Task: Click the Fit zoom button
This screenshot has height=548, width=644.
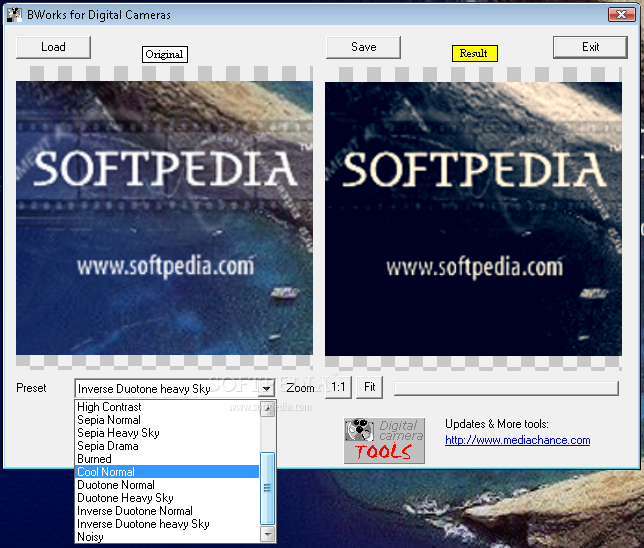Action: click(x=370, y=387)
